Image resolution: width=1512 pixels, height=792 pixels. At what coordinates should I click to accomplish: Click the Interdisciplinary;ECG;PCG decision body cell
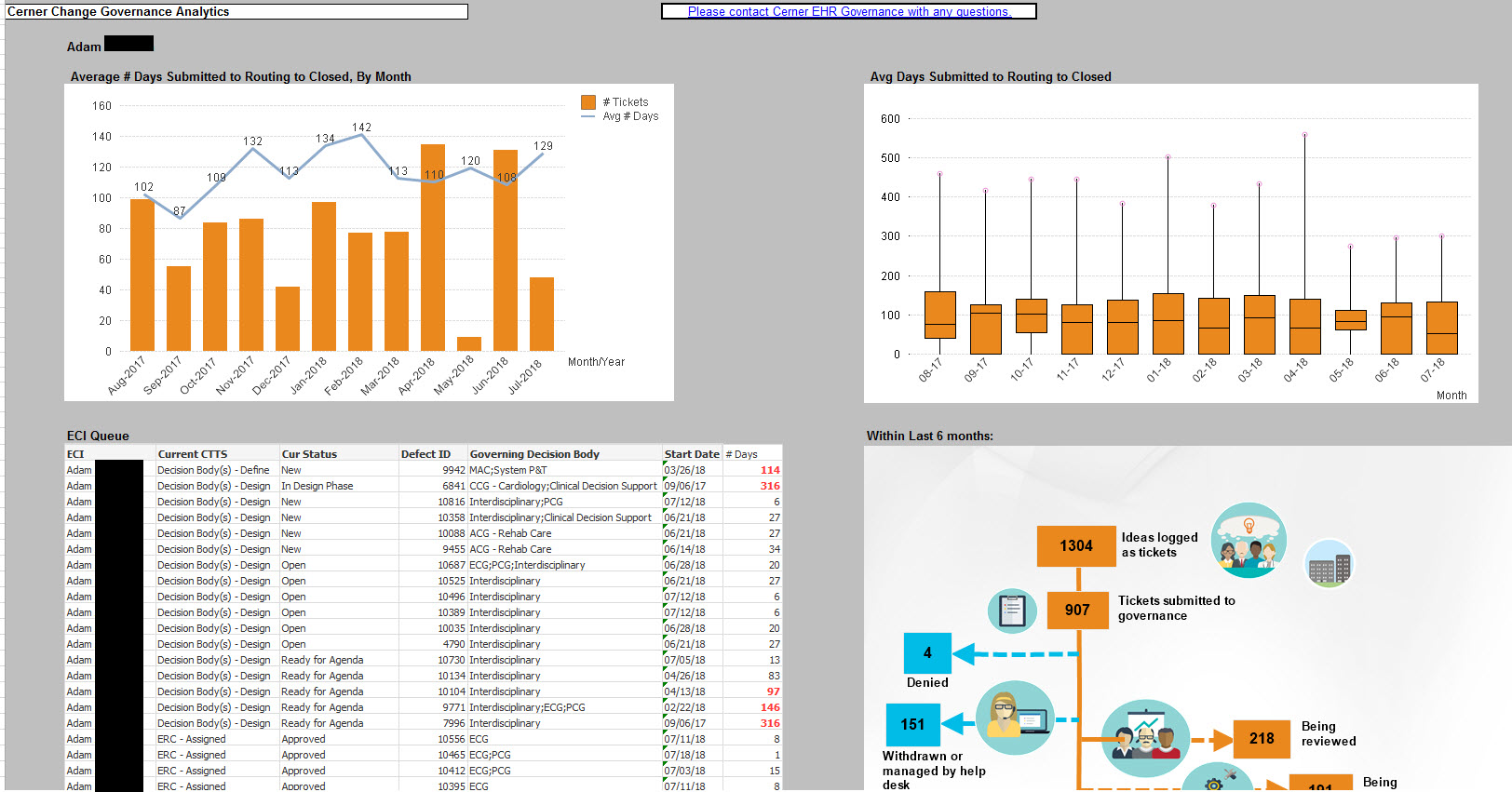[x=565, y=707]
